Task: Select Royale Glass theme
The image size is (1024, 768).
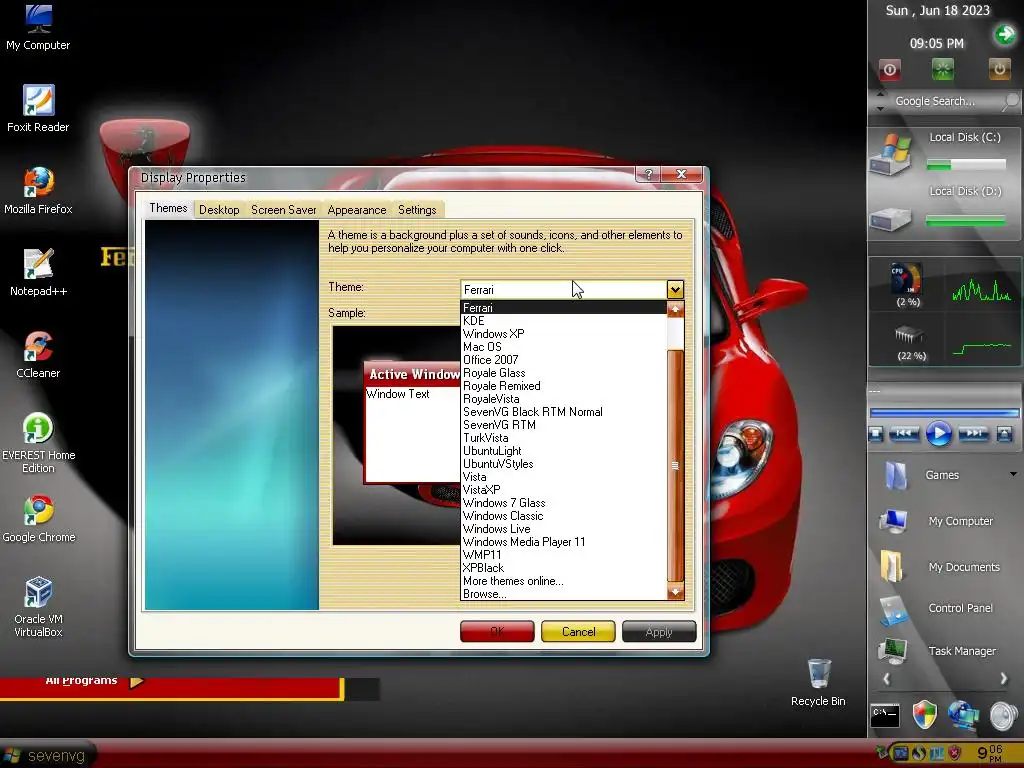Action: click(564, 373)
